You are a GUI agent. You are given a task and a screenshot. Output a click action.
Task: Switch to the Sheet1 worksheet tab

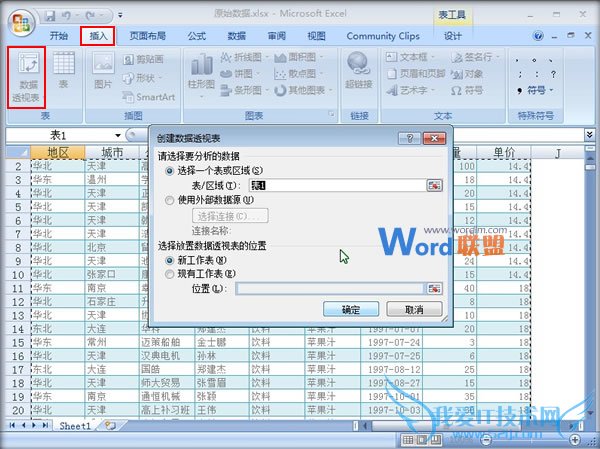click(75, 426)
